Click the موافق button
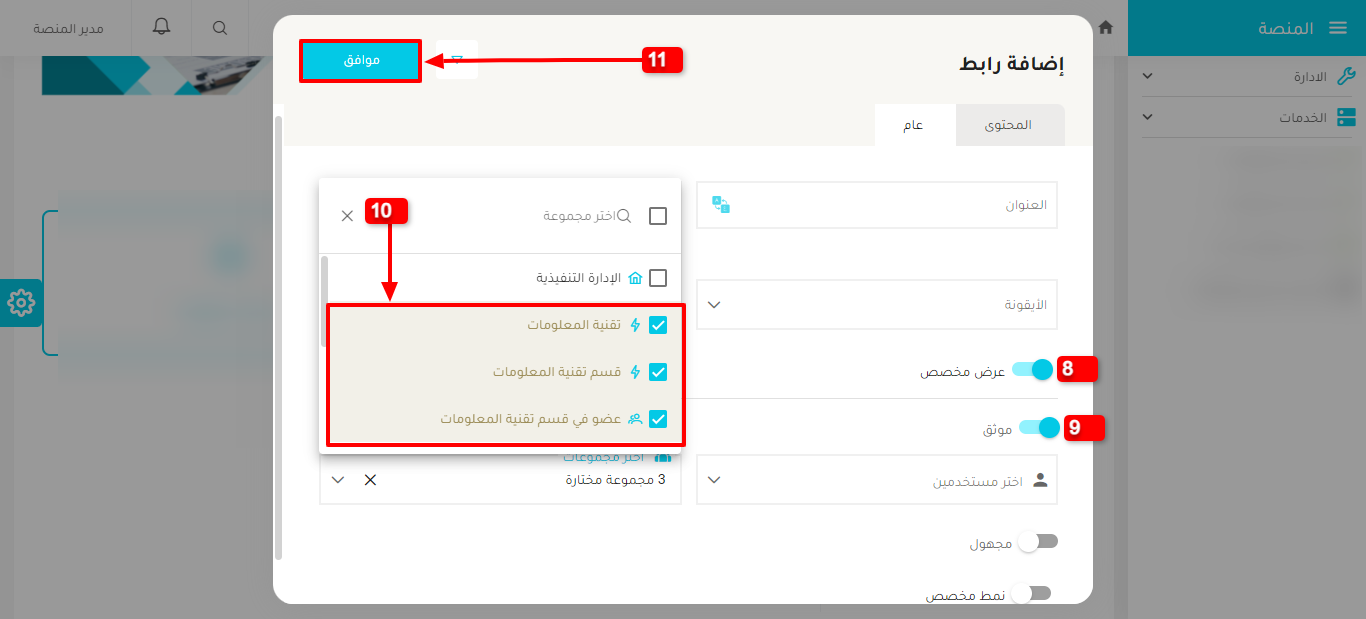 click(360, 60)
